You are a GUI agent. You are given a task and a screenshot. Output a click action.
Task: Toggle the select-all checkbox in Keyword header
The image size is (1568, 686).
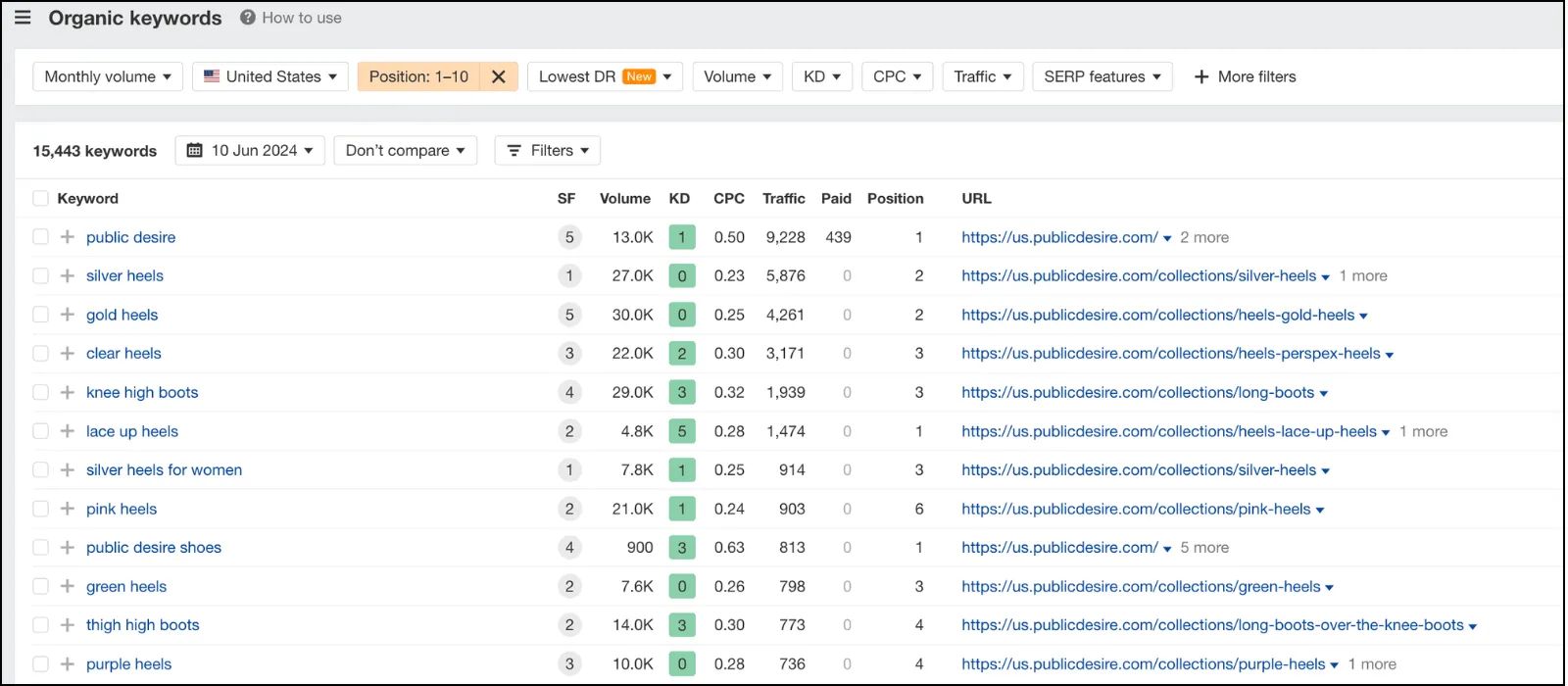coord(40,198)
